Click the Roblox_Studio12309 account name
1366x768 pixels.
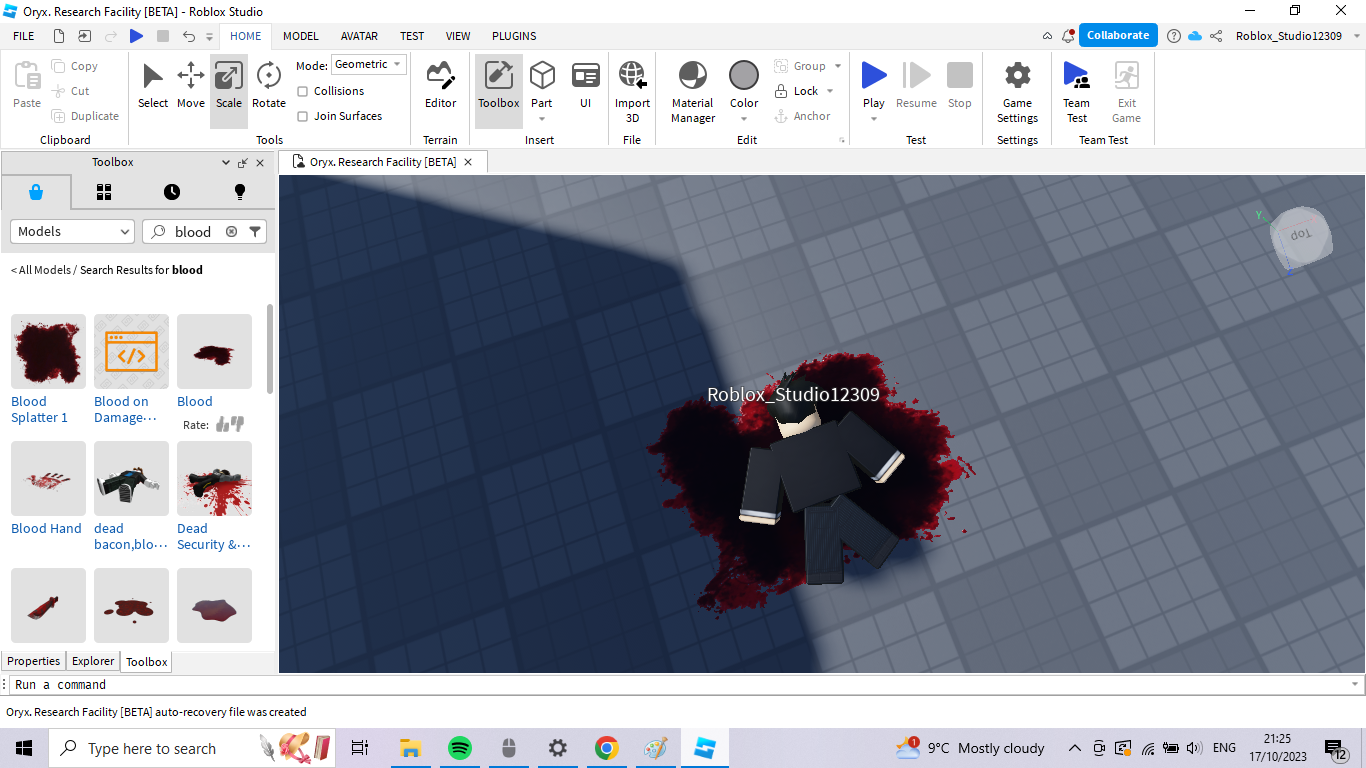click(1289, 36)
